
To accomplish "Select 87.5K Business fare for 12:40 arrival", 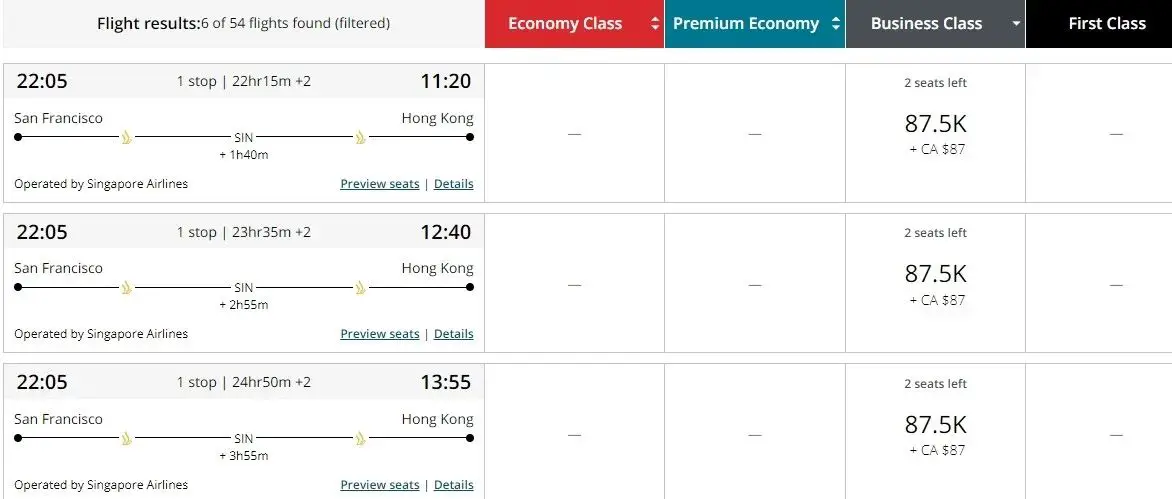I will (x=935, y=275).
